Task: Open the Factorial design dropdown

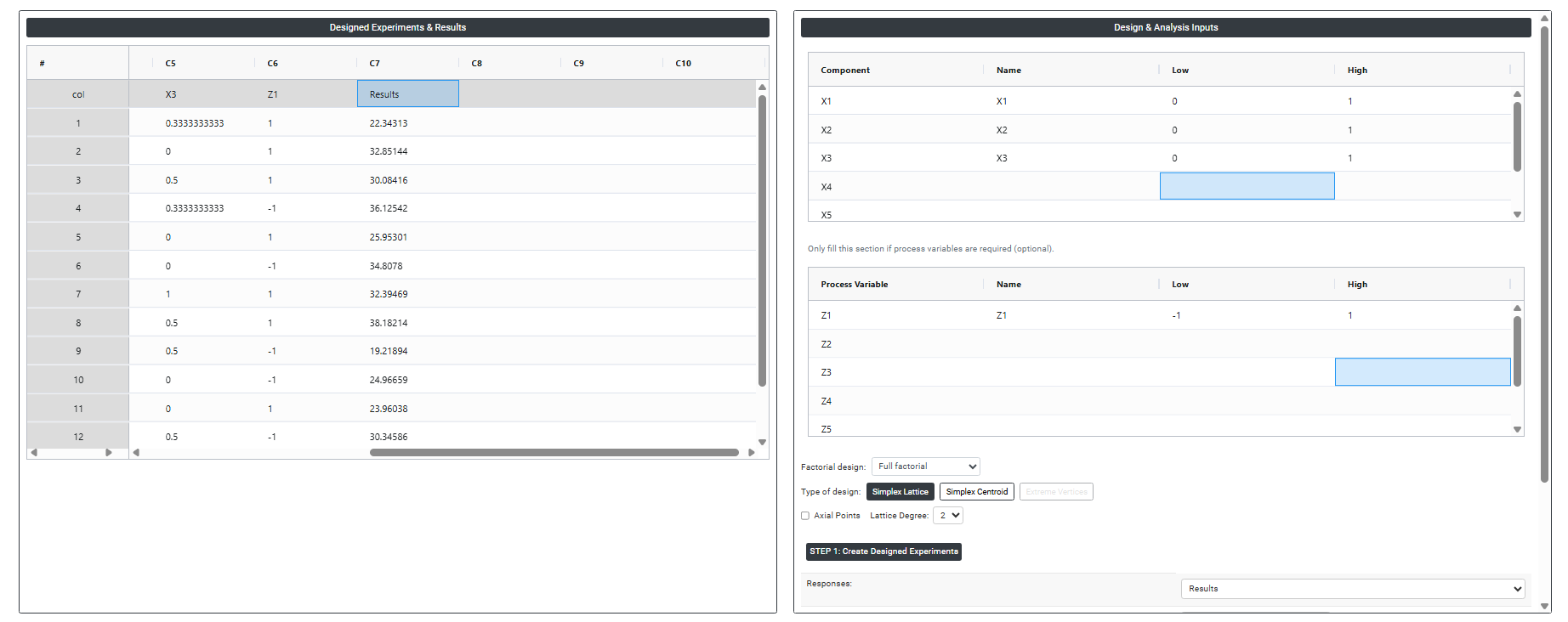Action: (x=926, y=467)
